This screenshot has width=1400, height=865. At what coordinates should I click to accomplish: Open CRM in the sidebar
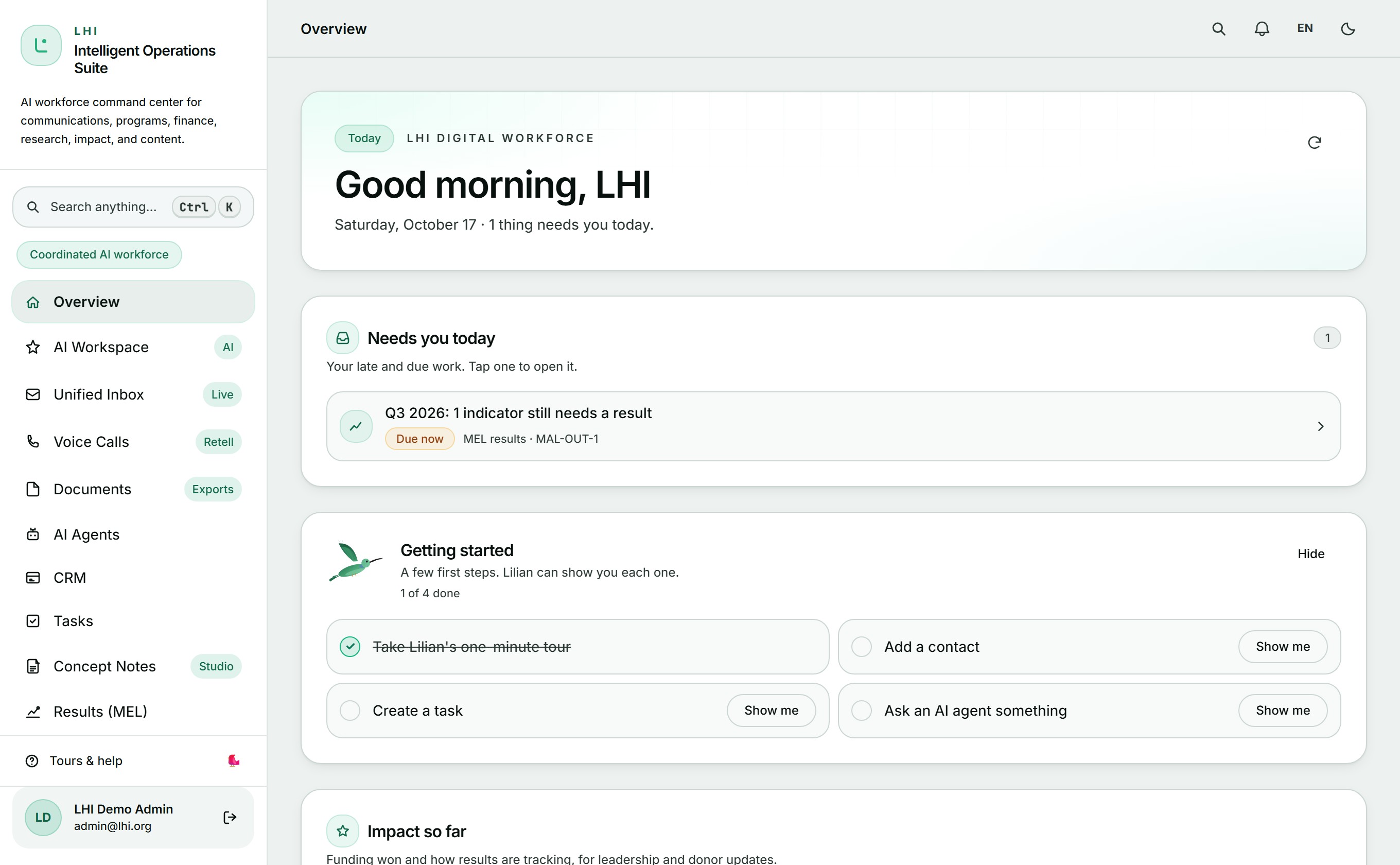point(133,578)
